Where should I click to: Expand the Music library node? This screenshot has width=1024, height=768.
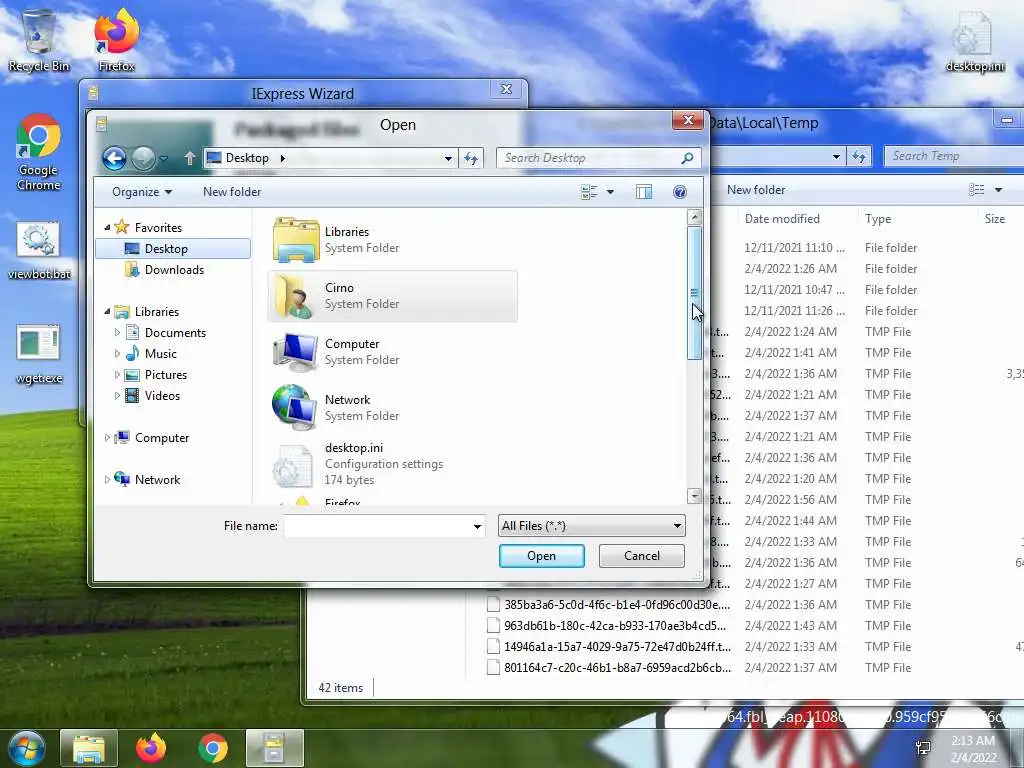(118, 353)
